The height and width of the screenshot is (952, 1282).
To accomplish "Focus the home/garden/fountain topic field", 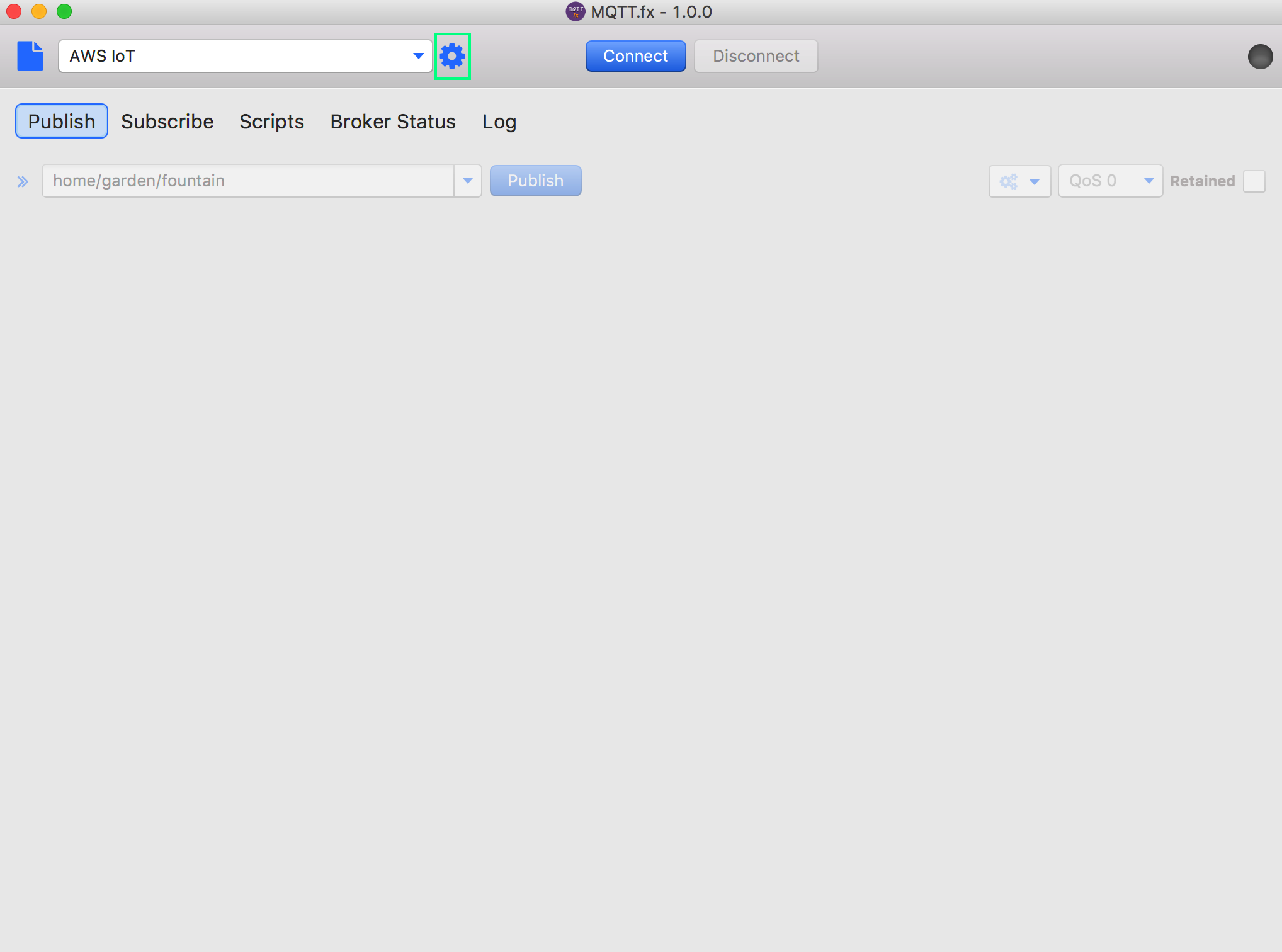I will pos(248,181).
